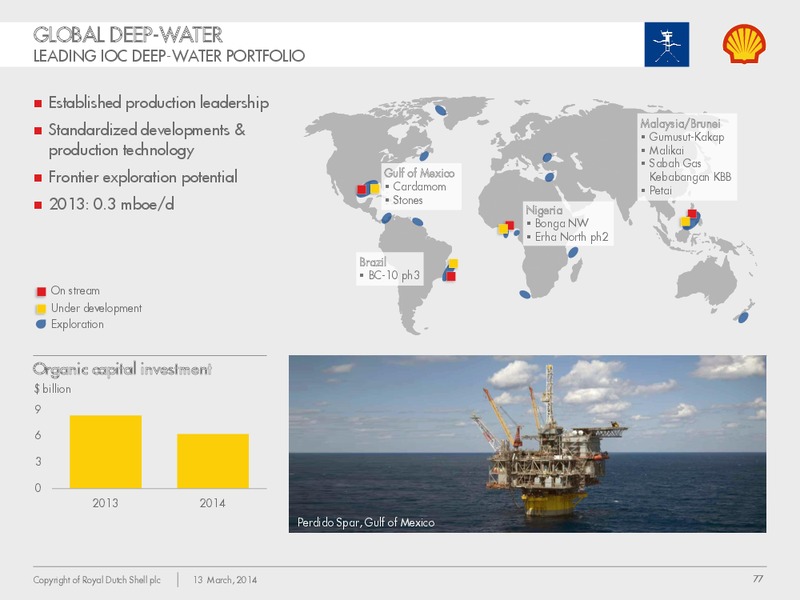Click the blue deep-water platform icon

coord(666,44)
